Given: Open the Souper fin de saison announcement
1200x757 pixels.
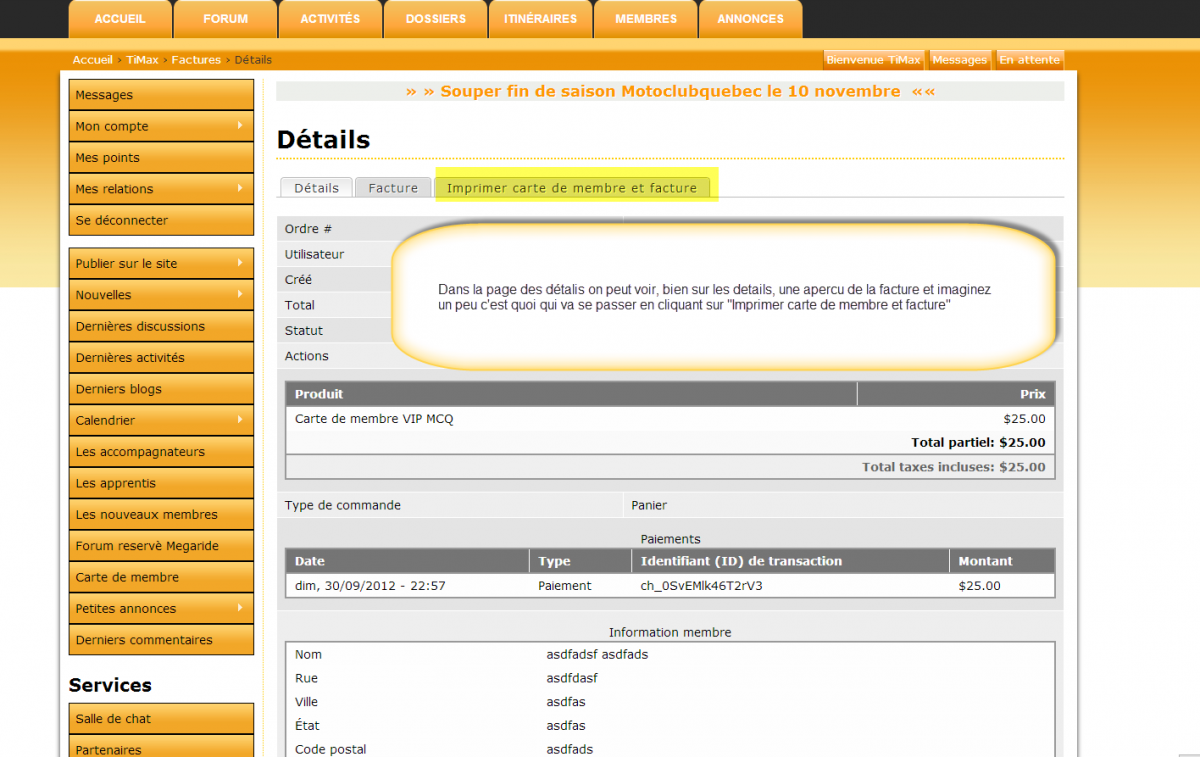Looking at the screenshot, I should click(670, 91).
